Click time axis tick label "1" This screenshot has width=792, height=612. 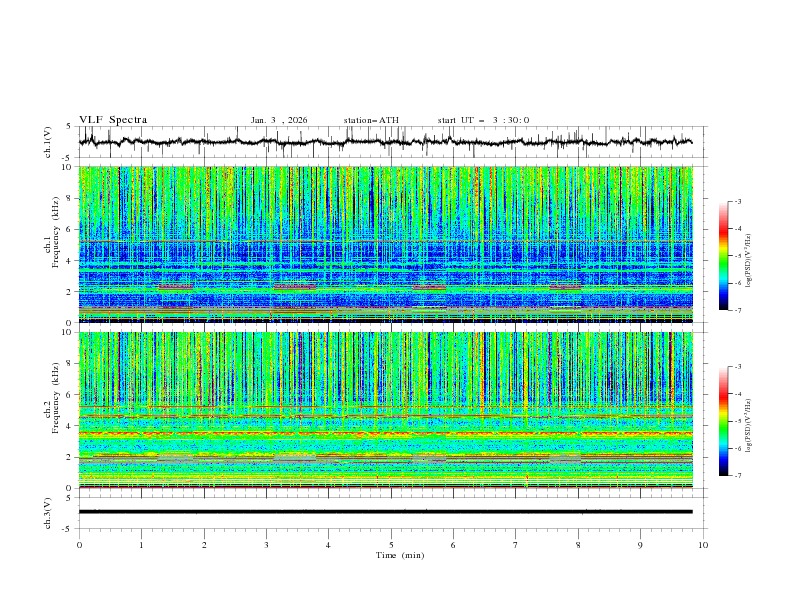pos(141,545)
